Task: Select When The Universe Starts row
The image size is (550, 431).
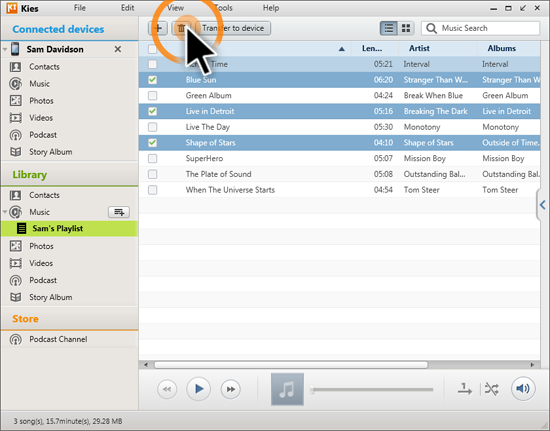Action: (x=340, y=190)
